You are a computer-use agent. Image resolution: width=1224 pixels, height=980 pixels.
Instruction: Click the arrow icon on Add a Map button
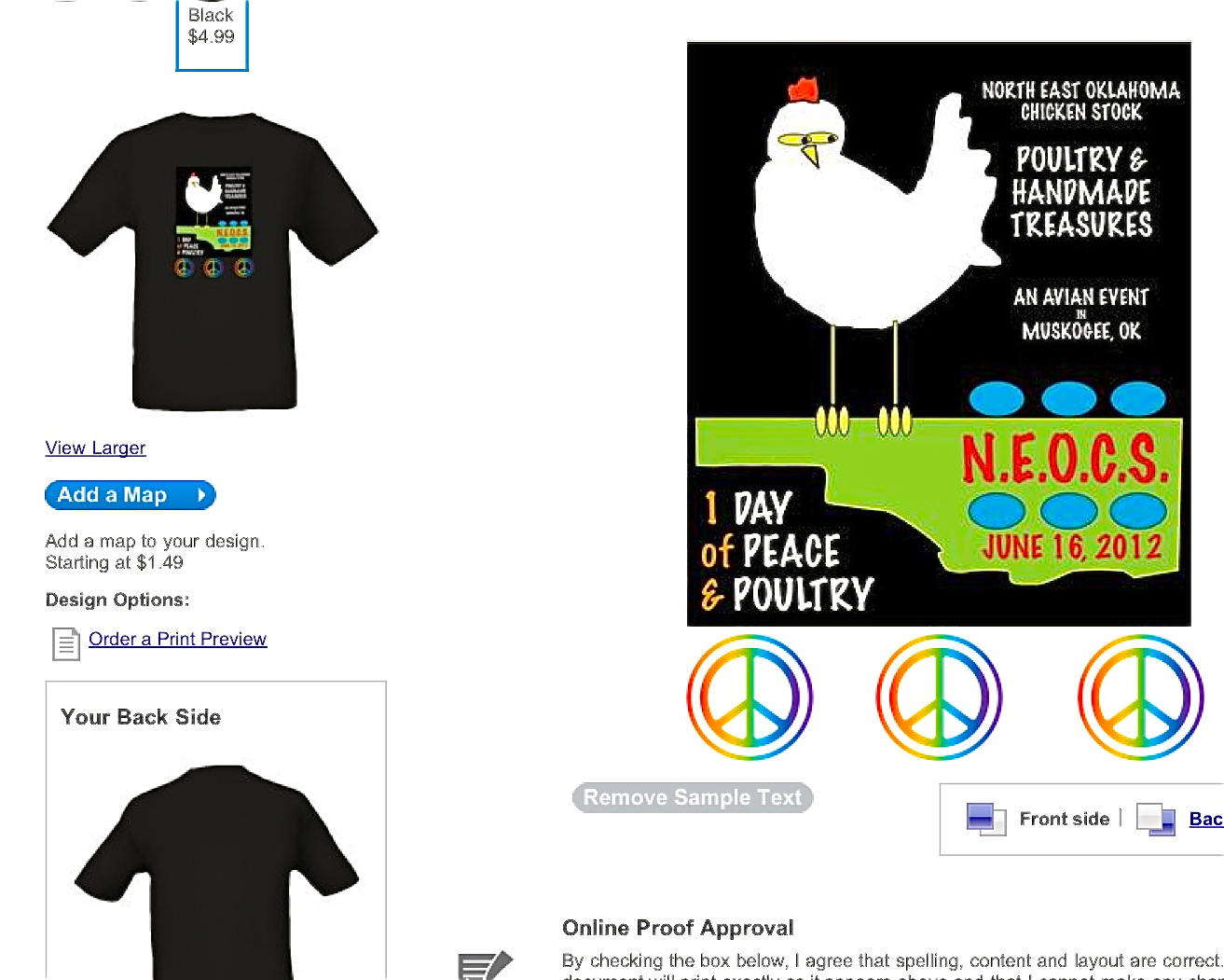(x=200, y=495)
